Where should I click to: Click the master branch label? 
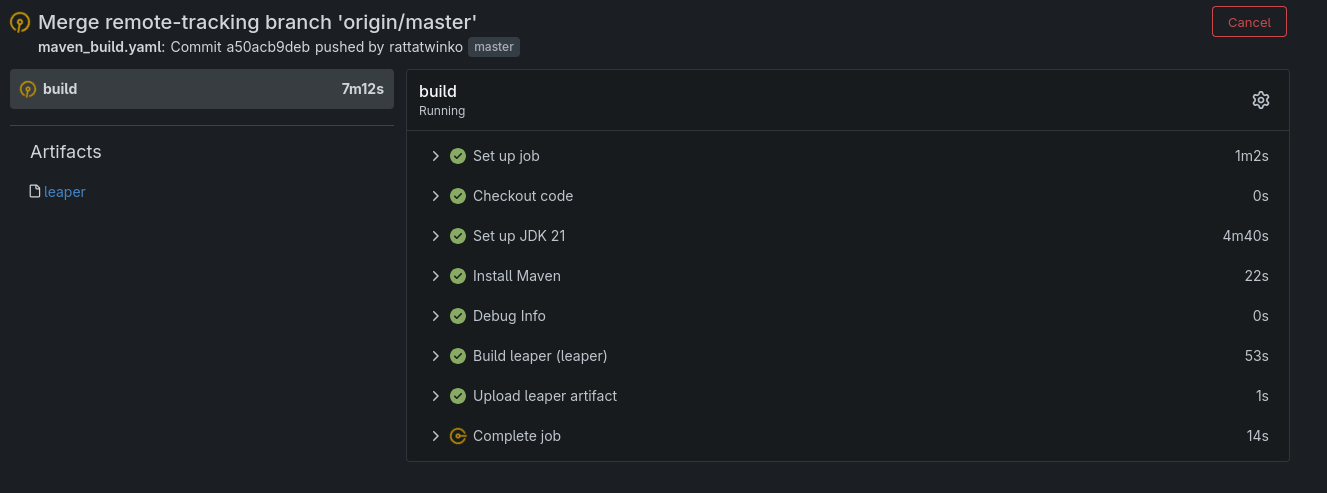(x=494, y=47)
